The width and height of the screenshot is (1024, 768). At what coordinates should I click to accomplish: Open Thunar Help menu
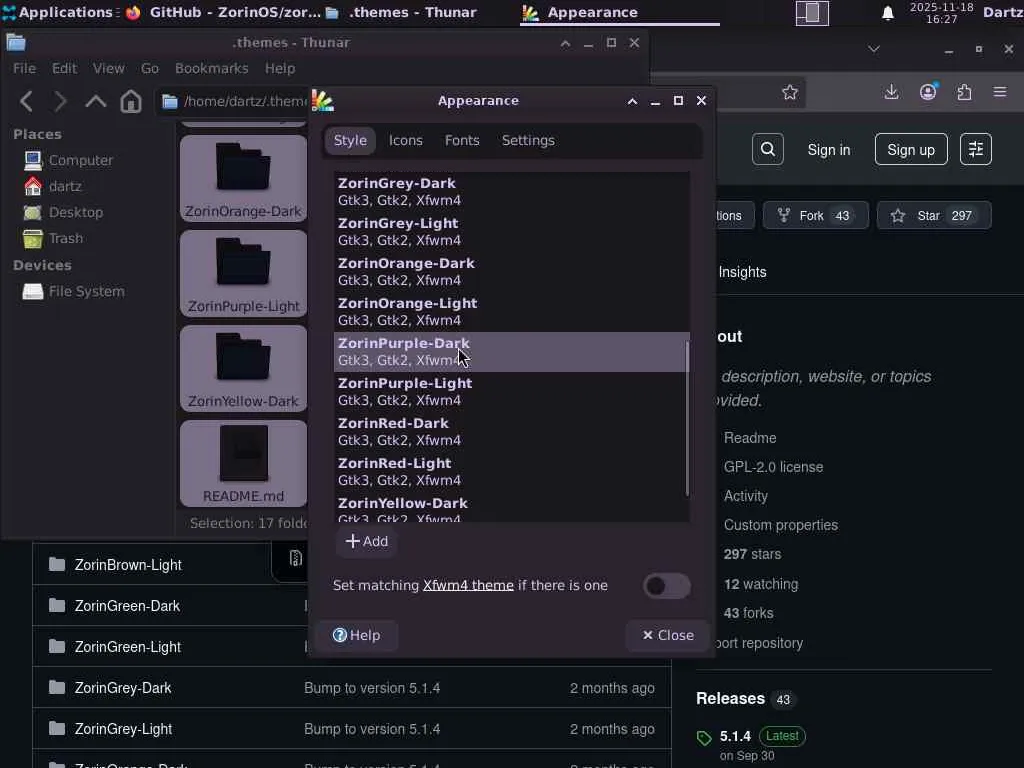(280, 69)
